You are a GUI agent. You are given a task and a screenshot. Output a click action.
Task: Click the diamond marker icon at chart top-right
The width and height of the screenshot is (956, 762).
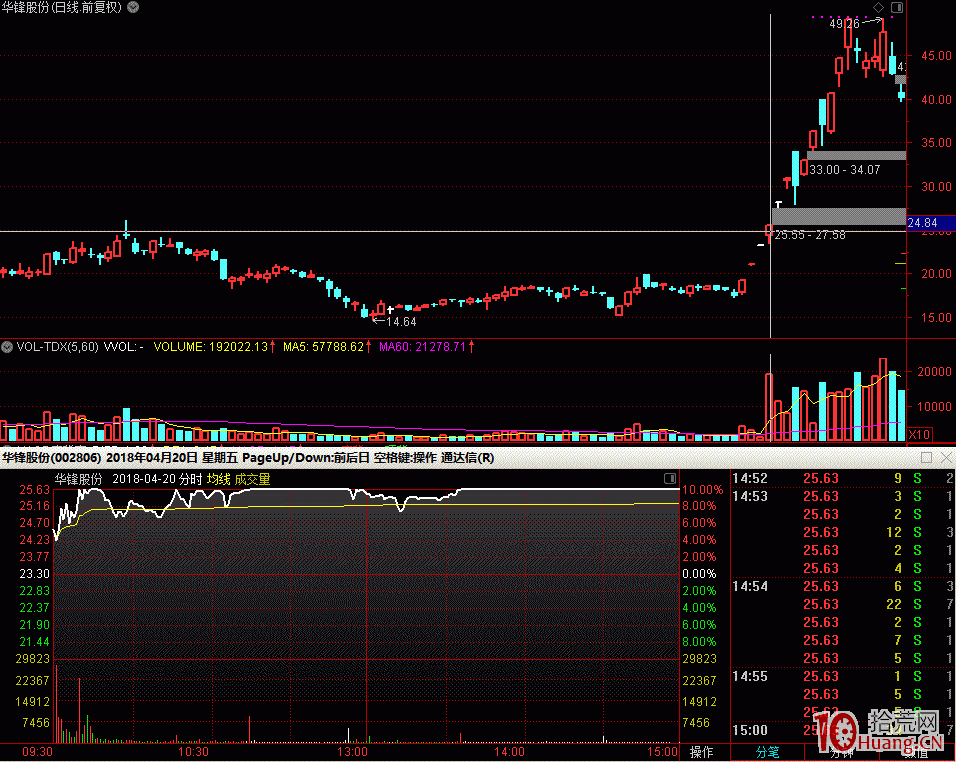pyautogui.click(x=878, y=7)
